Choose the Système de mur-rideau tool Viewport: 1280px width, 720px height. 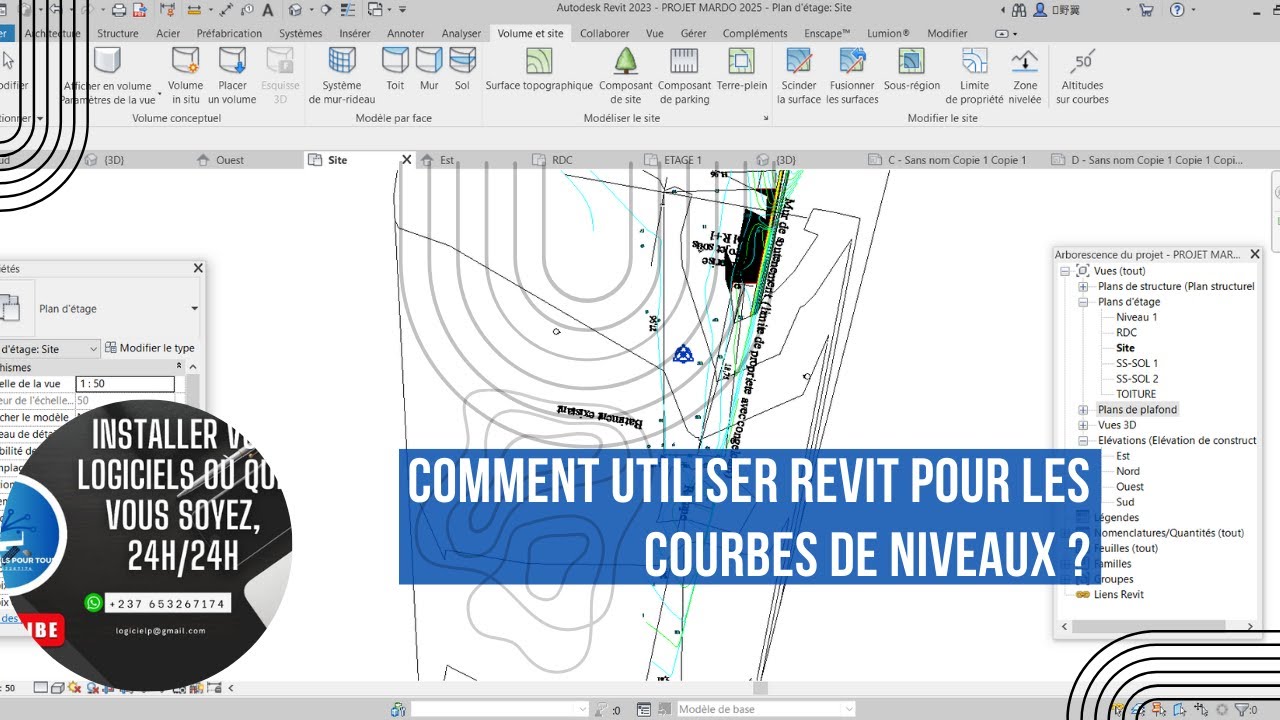342,76
